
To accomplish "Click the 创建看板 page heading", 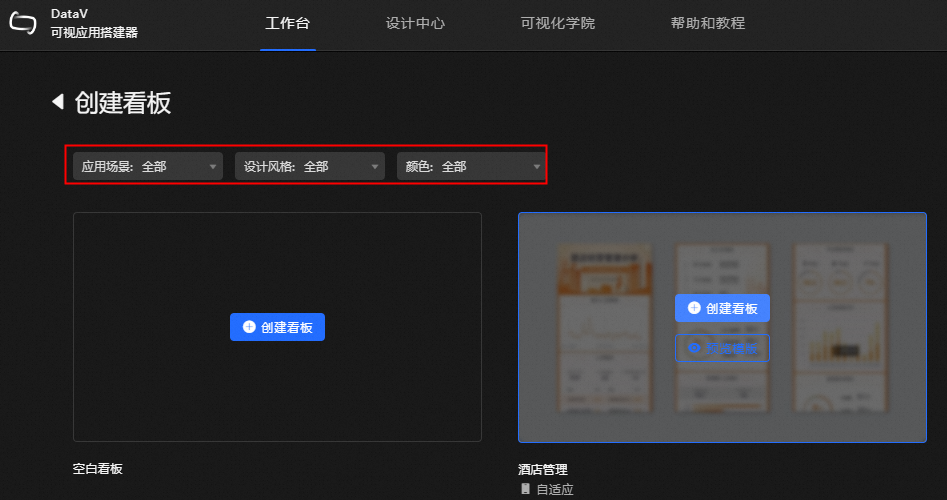I will coord(123,102).
